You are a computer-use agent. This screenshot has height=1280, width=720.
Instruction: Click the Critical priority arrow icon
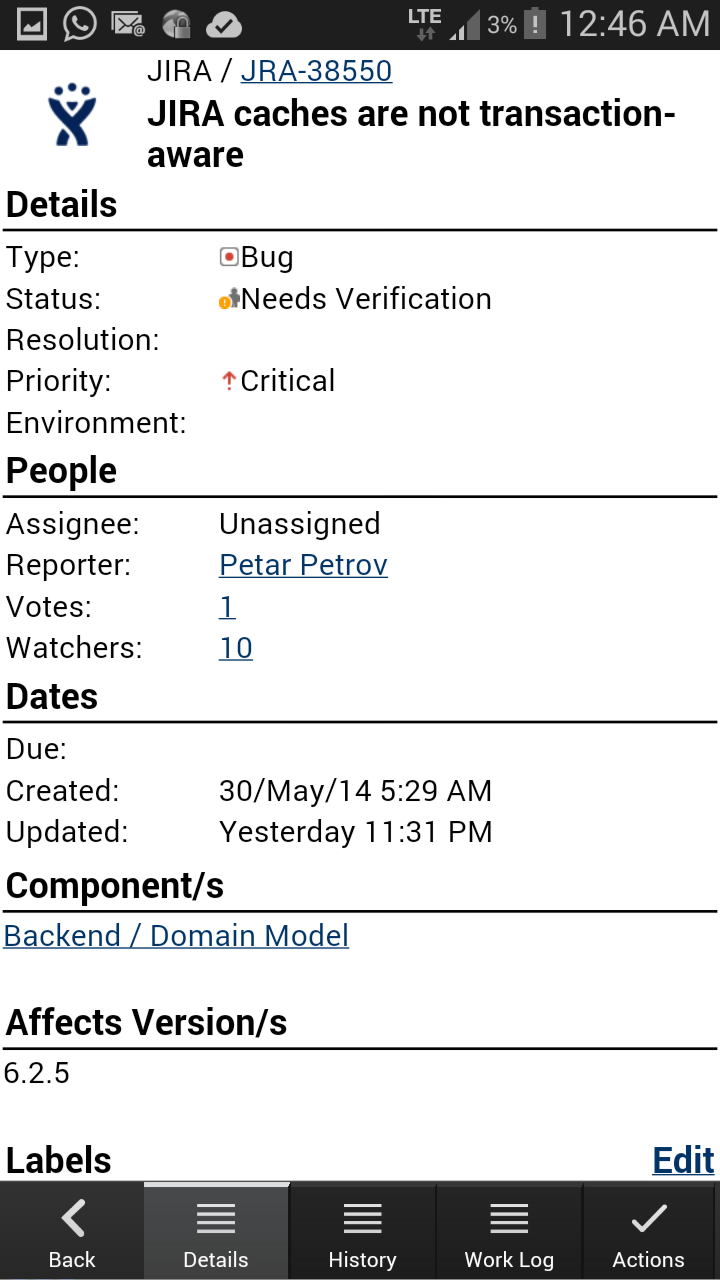click(x=228, y=381)
